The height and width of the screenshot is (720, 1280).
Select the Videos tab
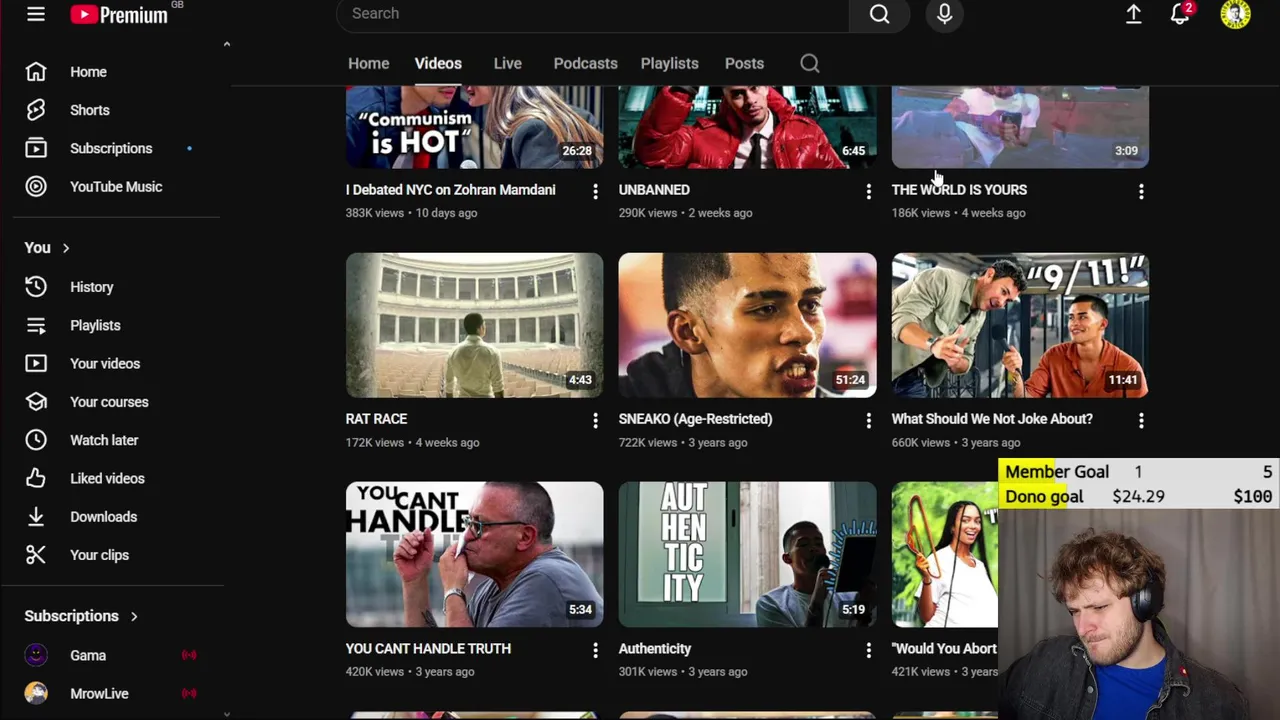click(x=438, y=63)
